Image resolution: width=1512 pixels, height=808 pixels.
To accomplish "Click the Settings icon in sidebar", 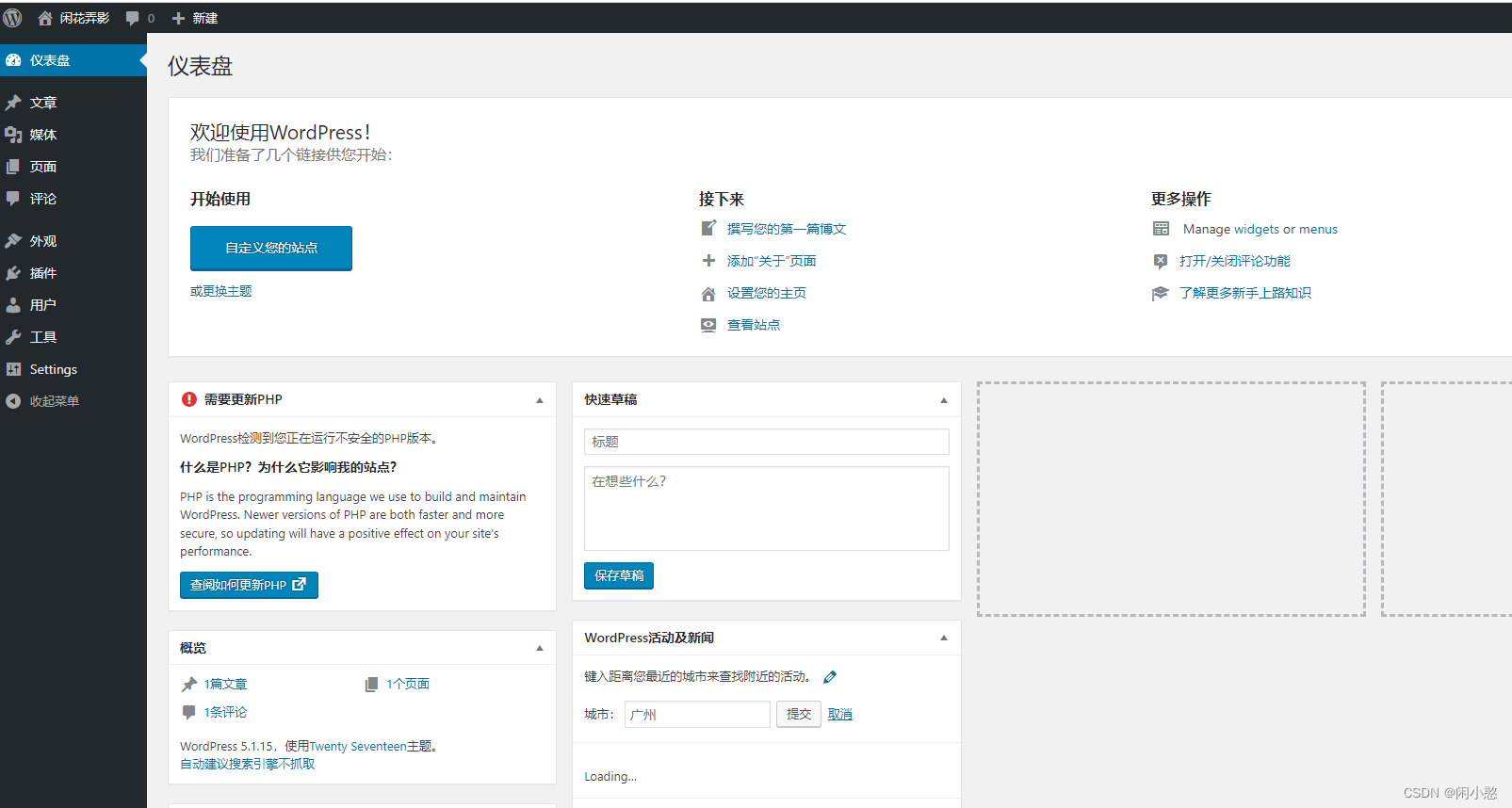I will (x=13, y=369).
